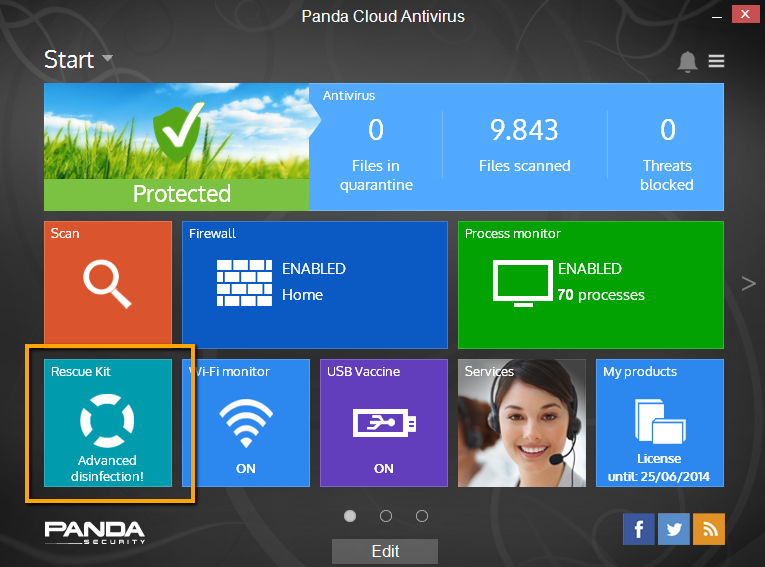Click License until 25/06/2014 text
765x567 pixels.
659,467
